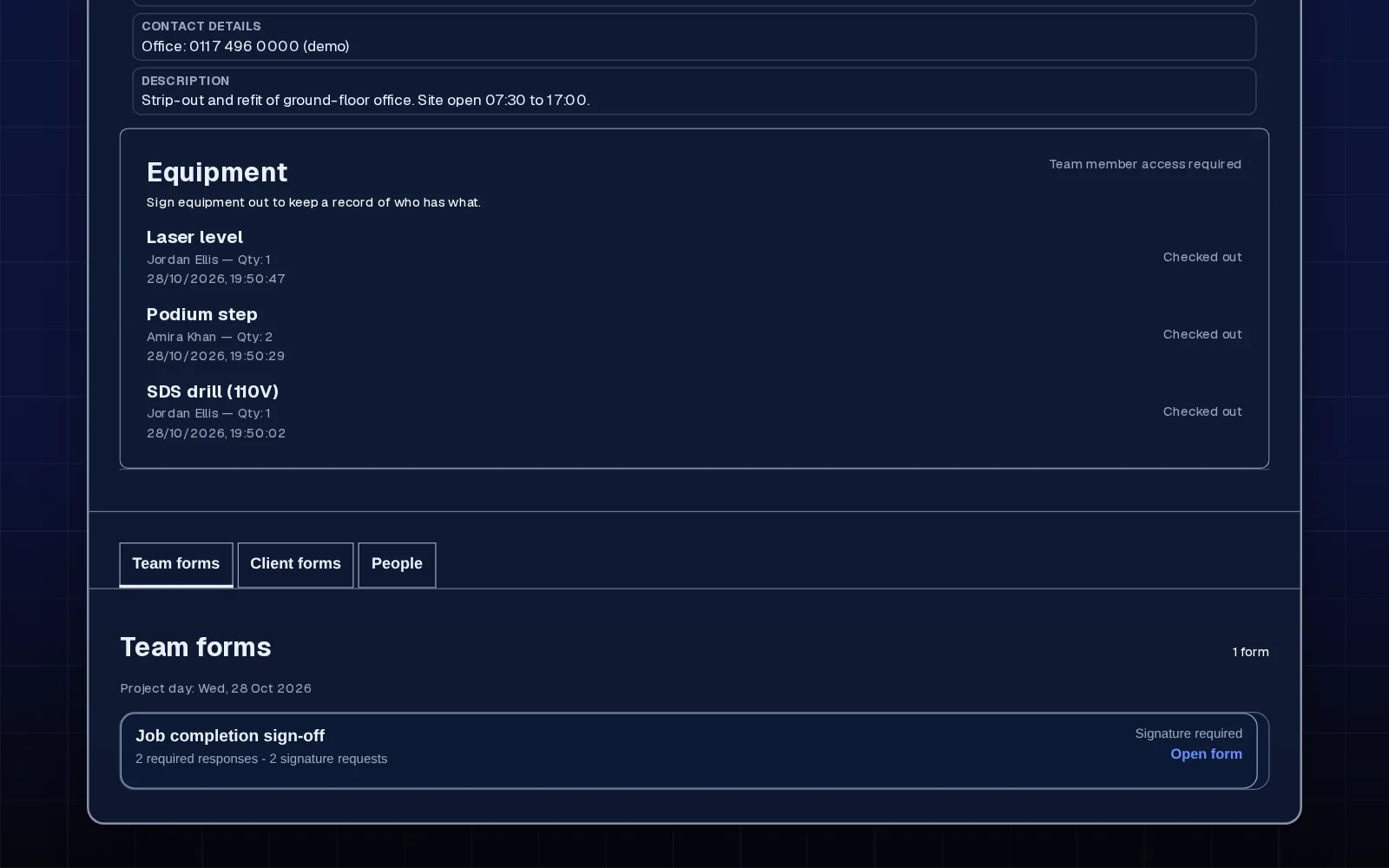This screenshot has width=1389, height=868.
Task: Click the Sign equipment out instruction text
Action: 313,202
